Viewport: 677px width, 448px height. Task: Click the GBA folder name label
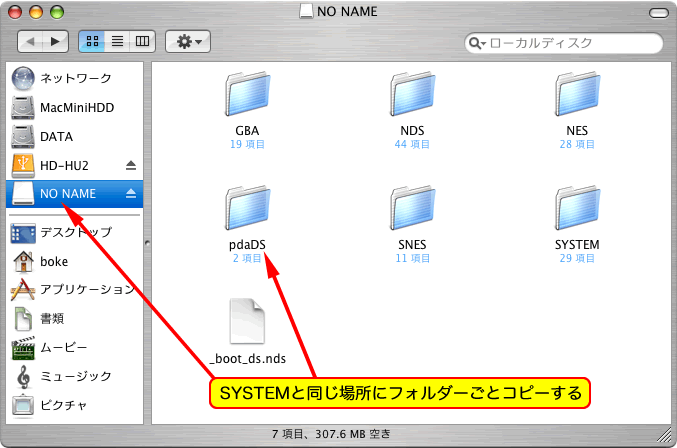point(247,130)
